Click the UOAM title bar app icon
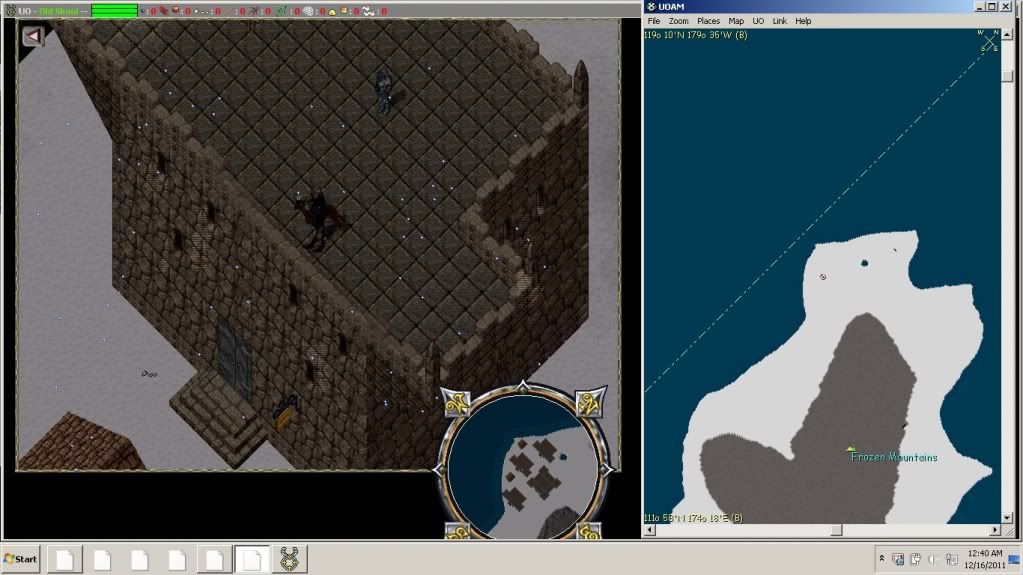This screenshot has width=1023, height=575. pos(650,7)
